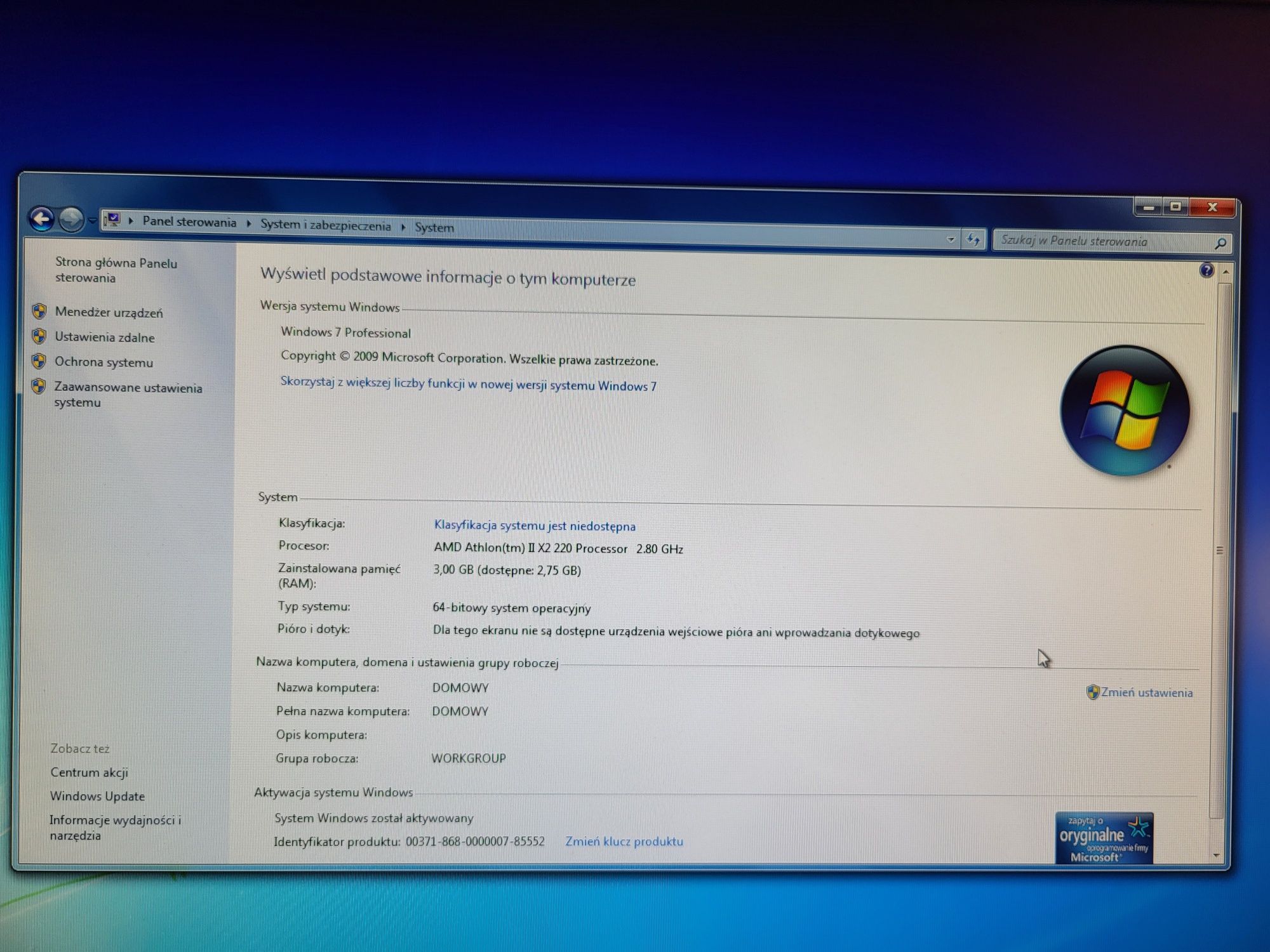Select DOMOWY next to Nazwa komputera

click(x=460, y=688)
